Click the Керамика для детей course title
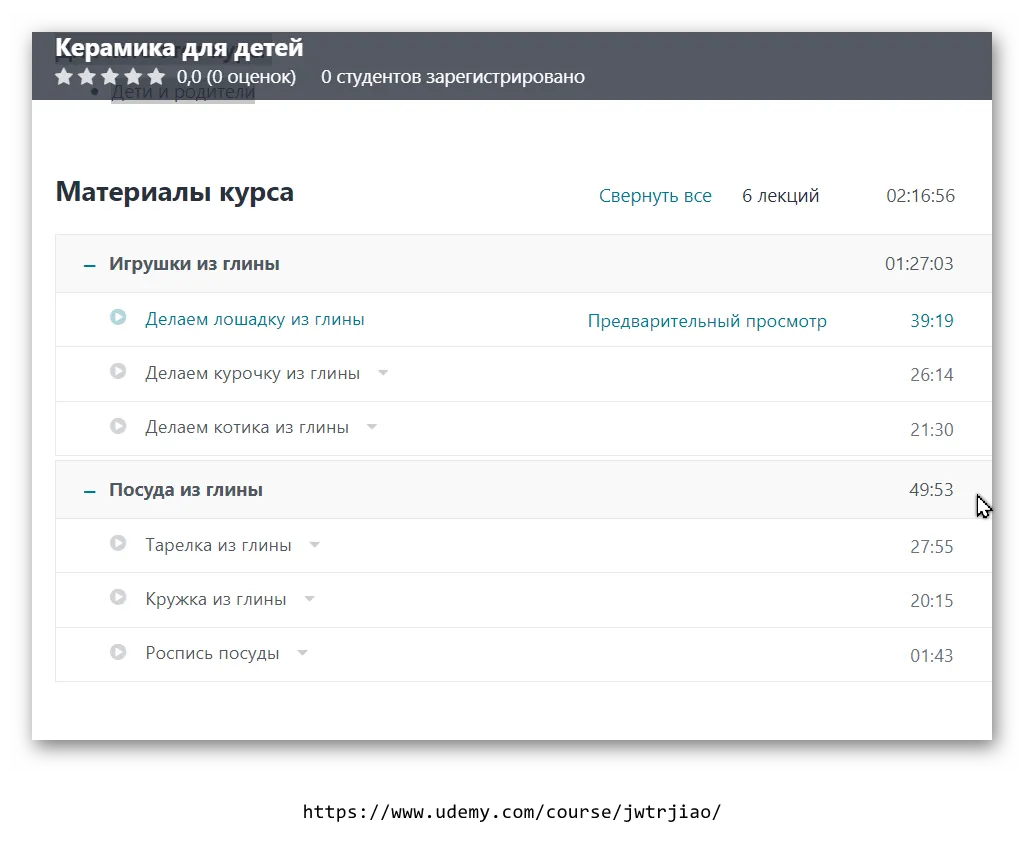Viewport: 1024px width, 852px height. click(179, 48)
